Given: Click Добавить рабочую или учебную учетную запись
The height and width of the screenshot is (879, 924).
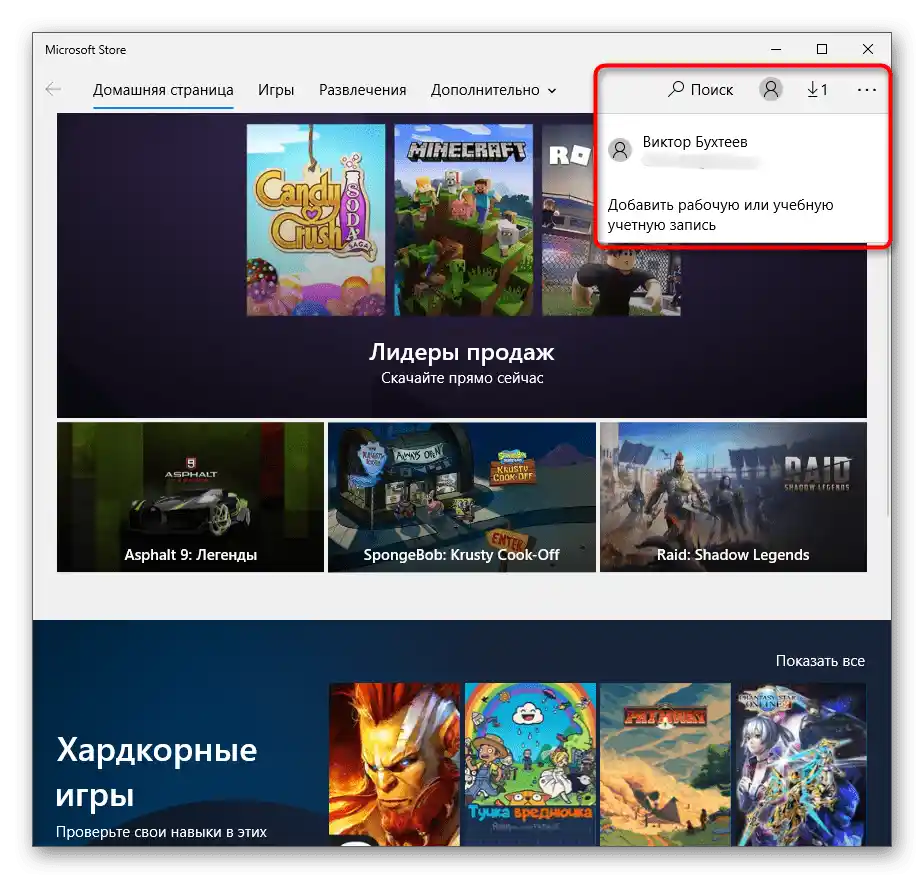Looking at the screenshot, I should tap(720, 215).
